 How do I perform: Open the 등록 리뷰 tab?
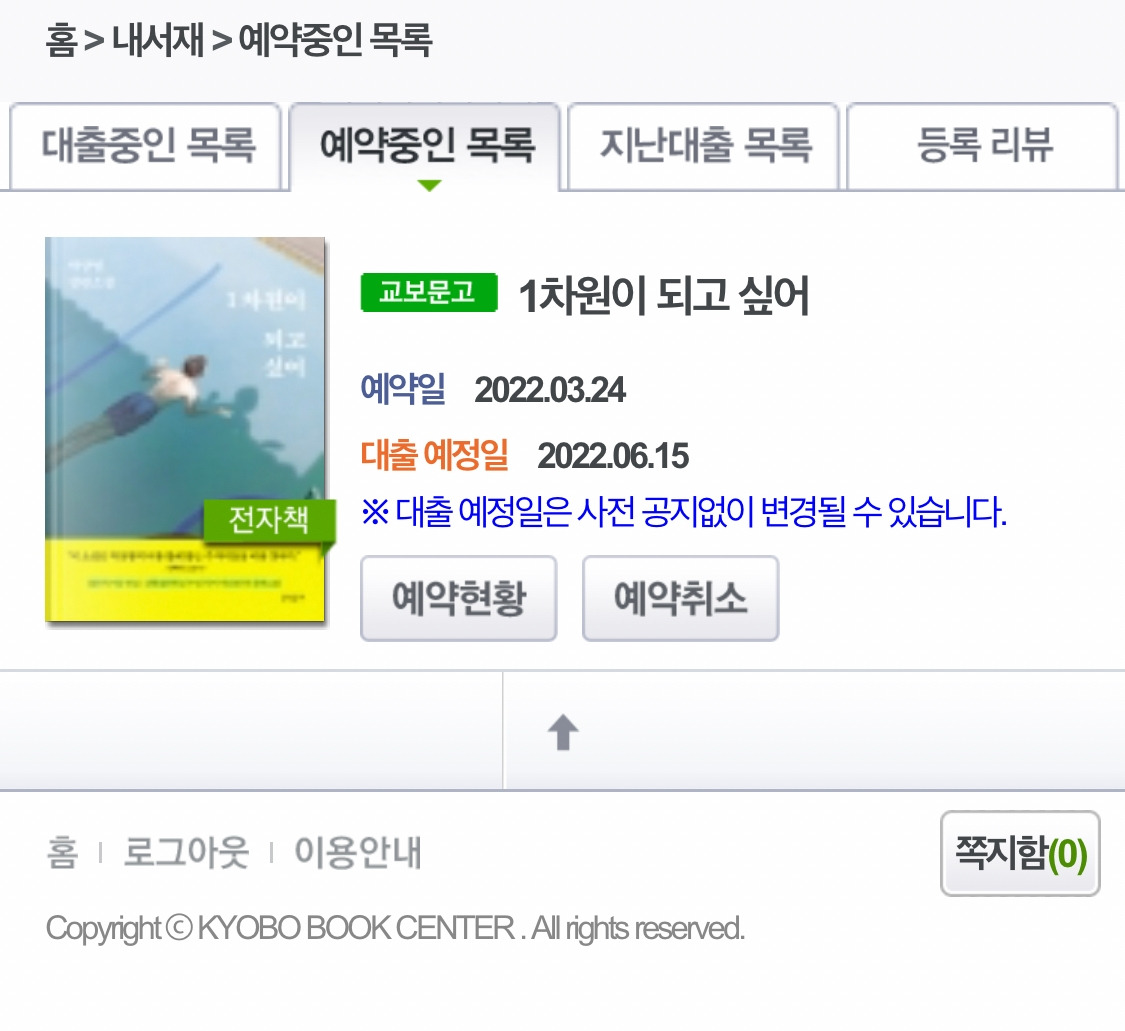[982, 146]
